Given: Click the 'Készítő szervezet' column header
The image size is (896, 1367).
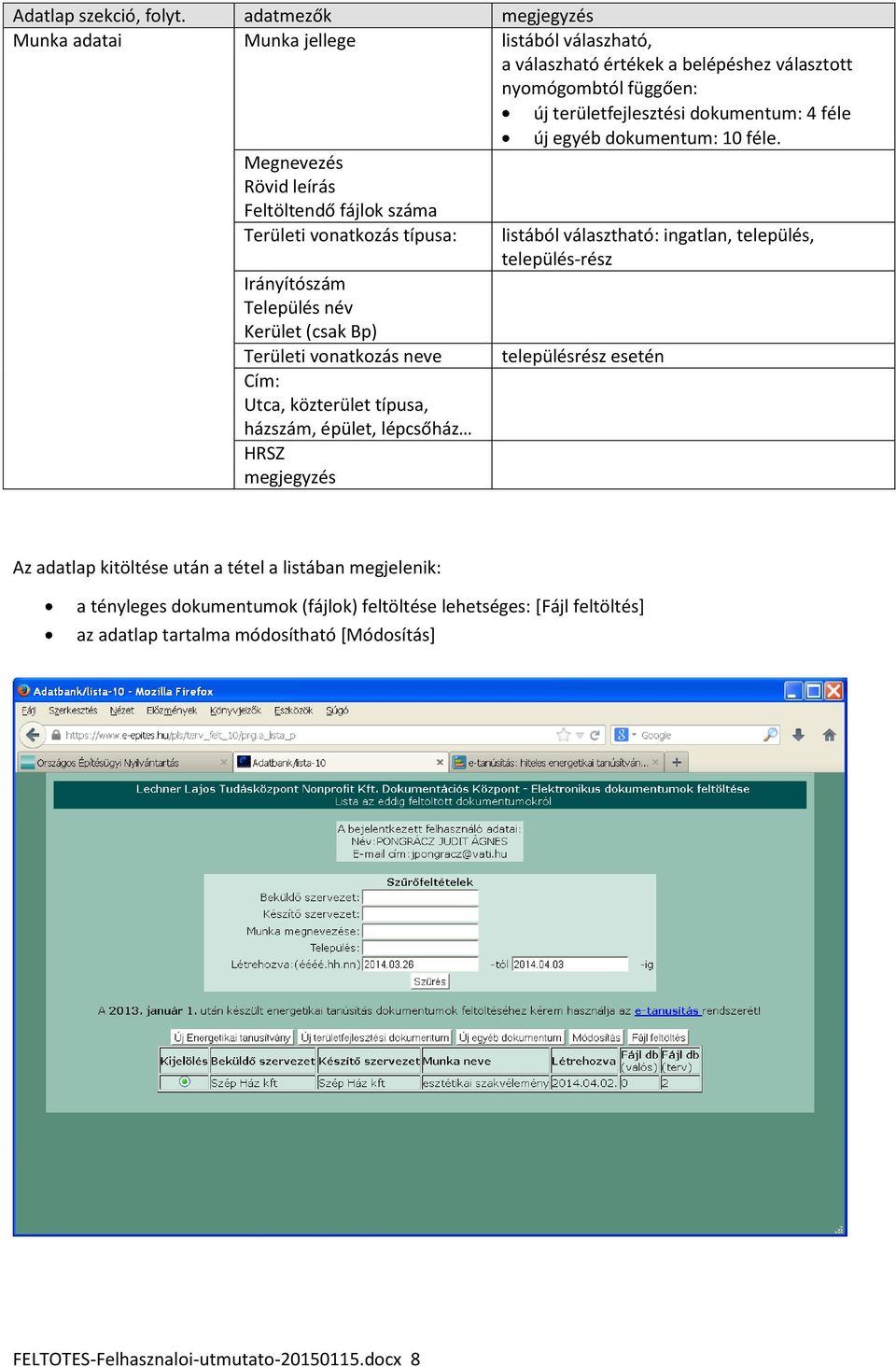Looking at the screenshot, I should (x=370, y=1061).
